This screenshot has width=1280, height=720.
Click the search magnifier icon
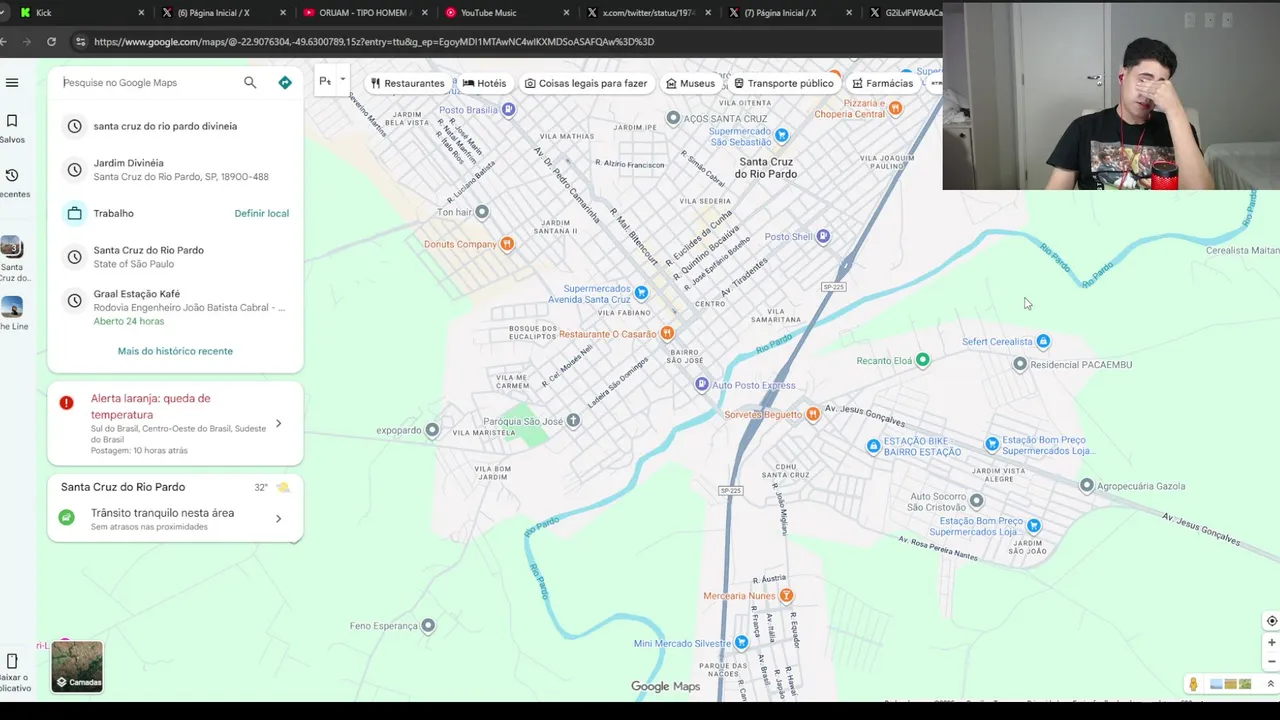point(250,82)
